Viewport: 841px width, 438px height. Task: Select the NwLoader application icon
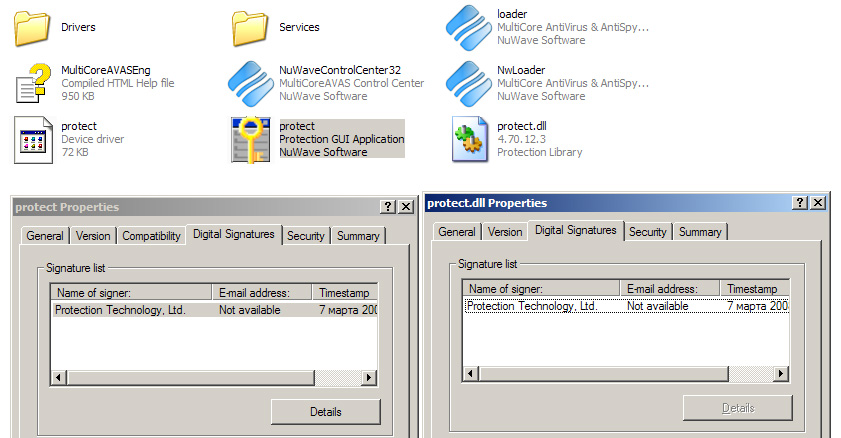tap(469, 84)
